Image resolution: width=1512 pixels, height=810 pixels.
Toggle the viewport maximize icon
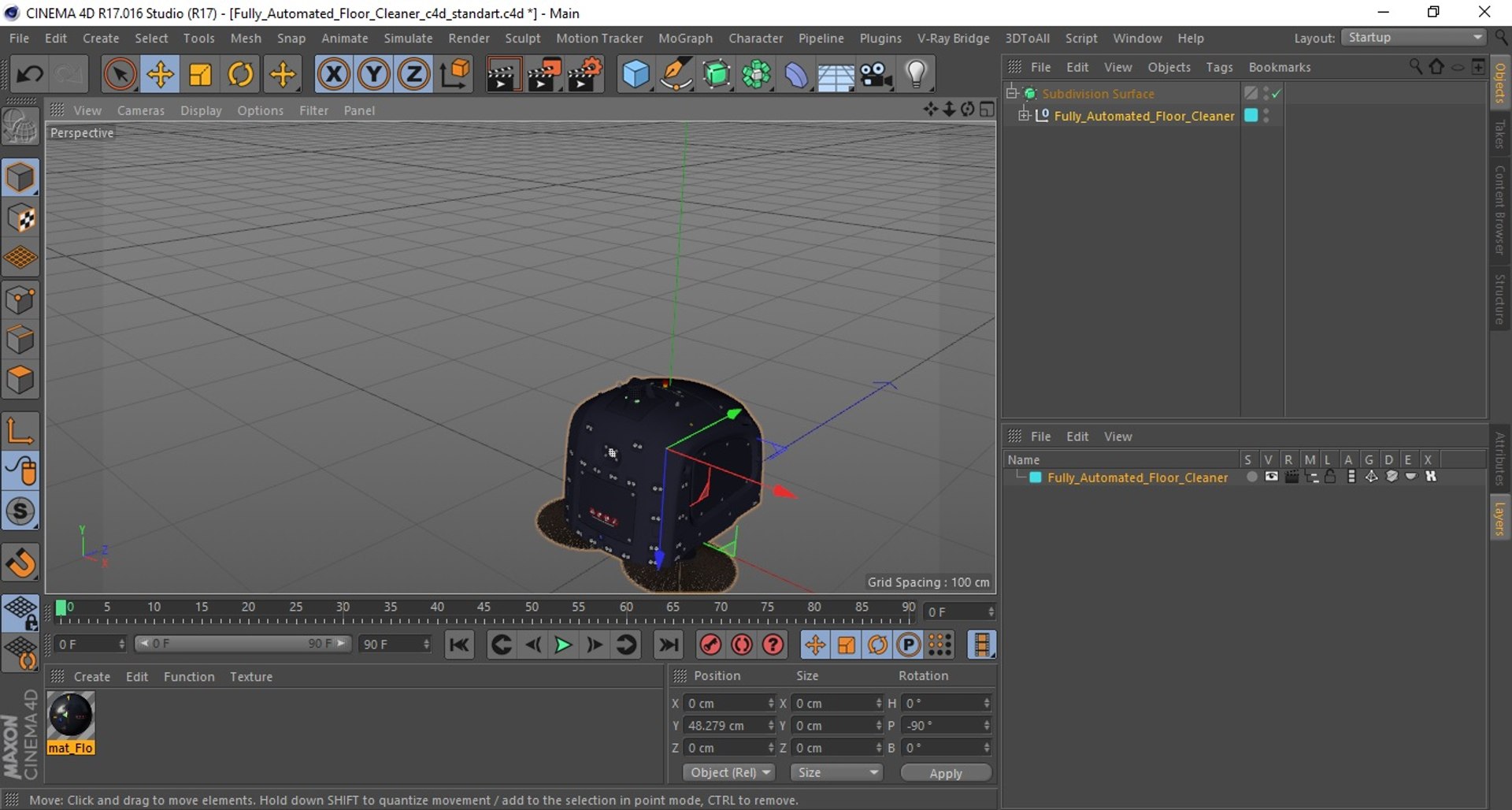click(x=987, y=110)
